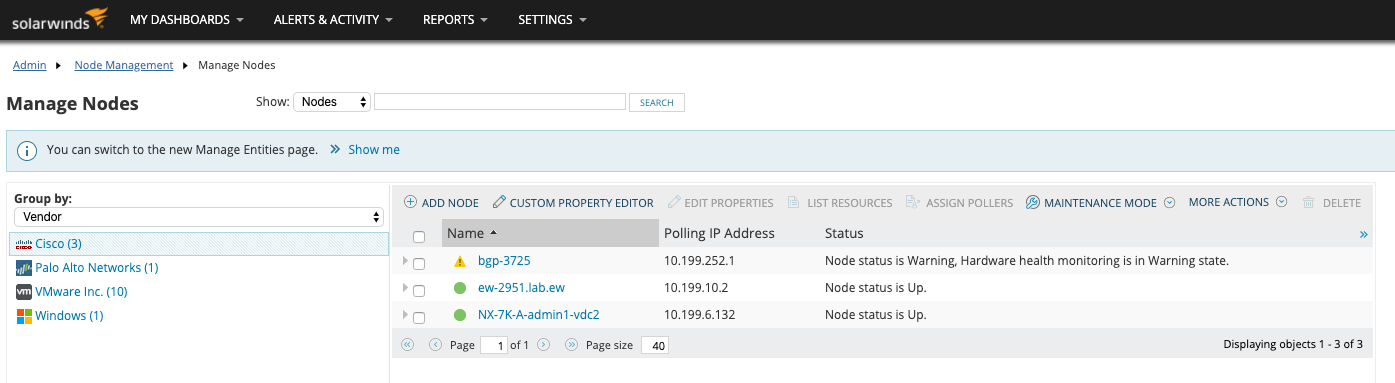Click the page number field

[494, 345]
